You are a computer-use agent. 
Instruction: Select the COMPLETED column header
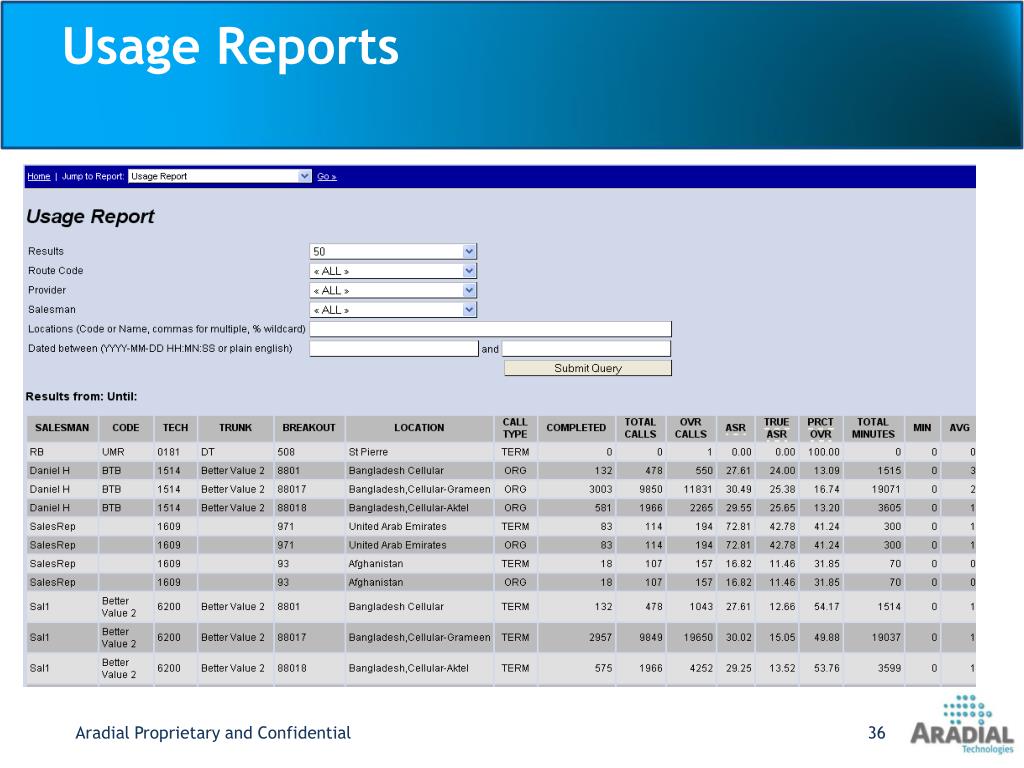(576, 428)
